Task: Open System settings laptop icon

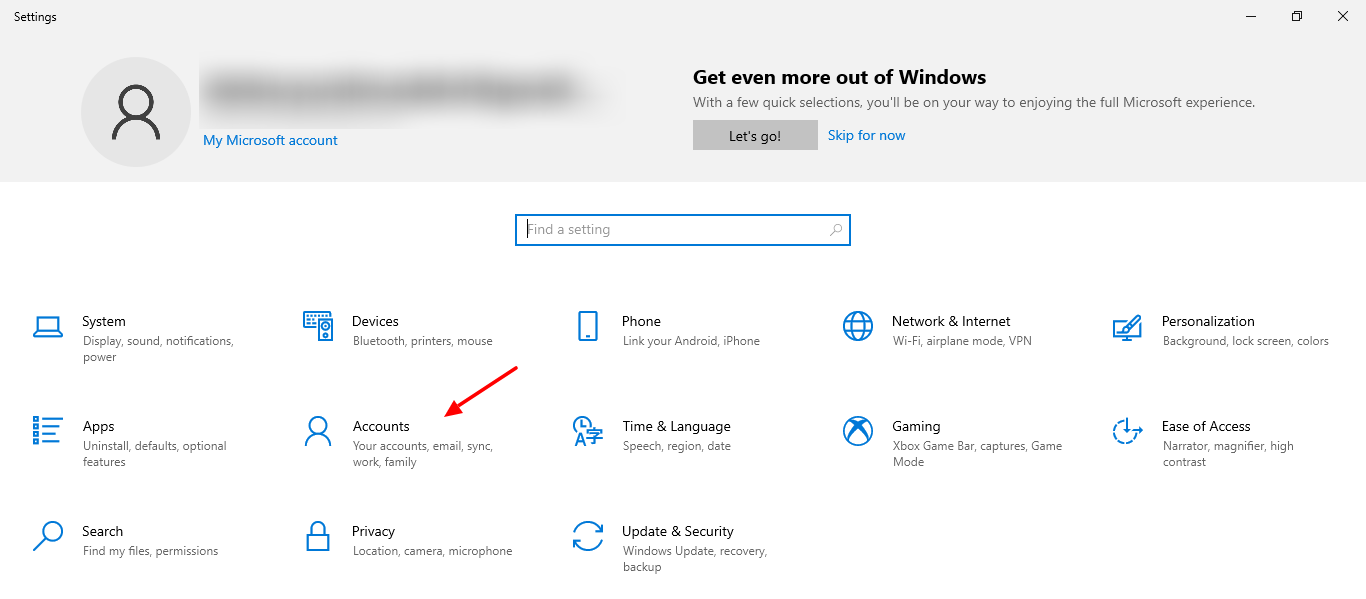Action: pyautogui.click(x=48, y=326)
